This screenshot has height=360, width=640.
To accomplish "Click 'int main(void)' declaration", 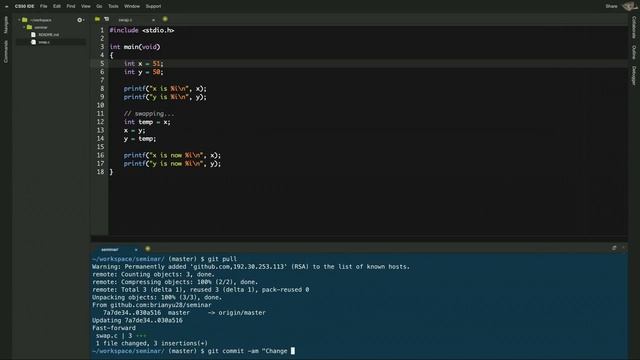I will coord(135,47).
